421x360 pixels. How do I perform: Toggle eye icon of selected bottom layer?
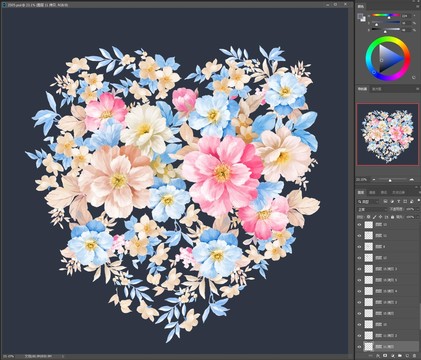pyautogui.click(x=359, y=346)
